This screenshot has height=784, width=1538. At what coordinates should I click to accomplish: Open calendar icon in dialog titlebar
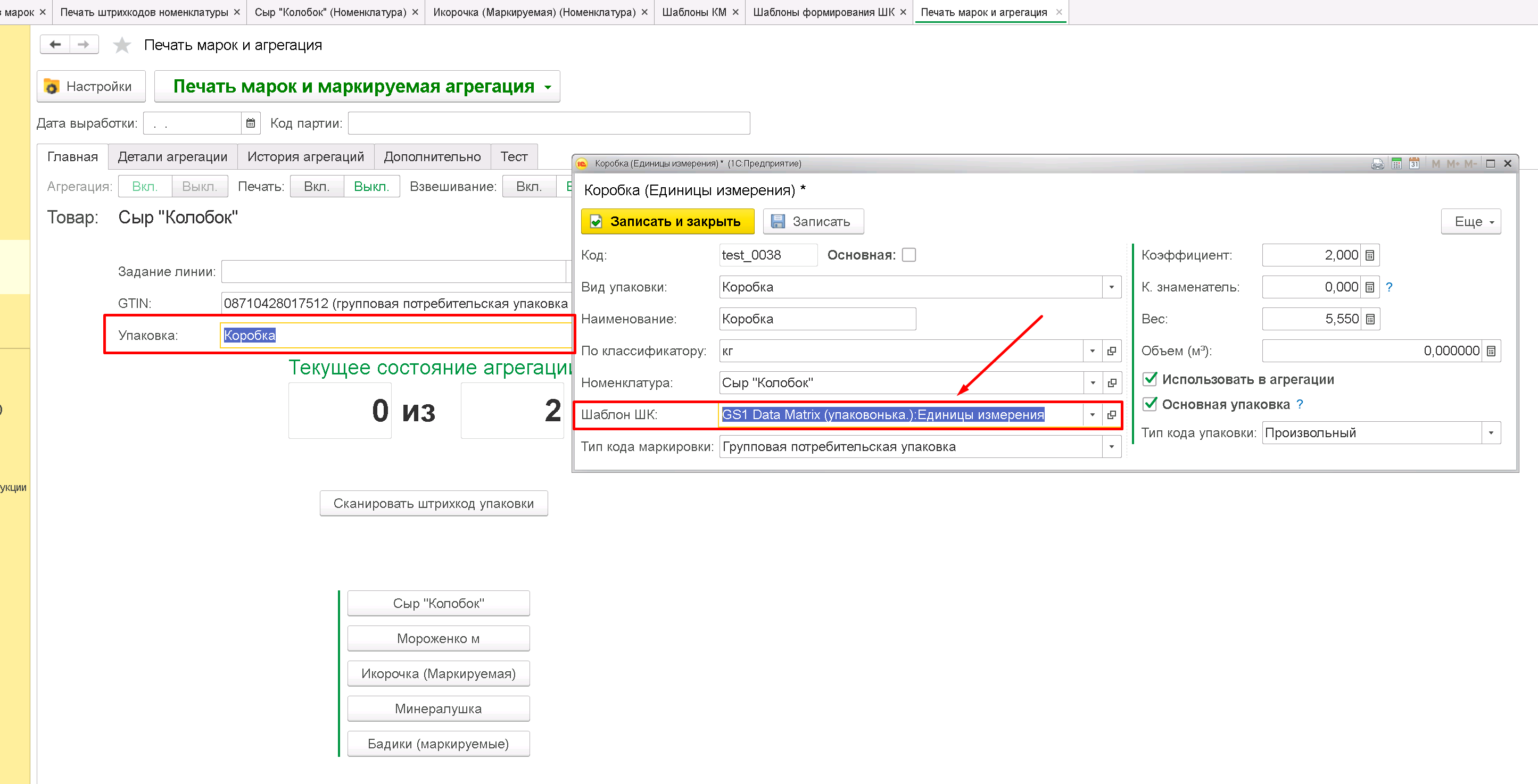[1414, 163]
